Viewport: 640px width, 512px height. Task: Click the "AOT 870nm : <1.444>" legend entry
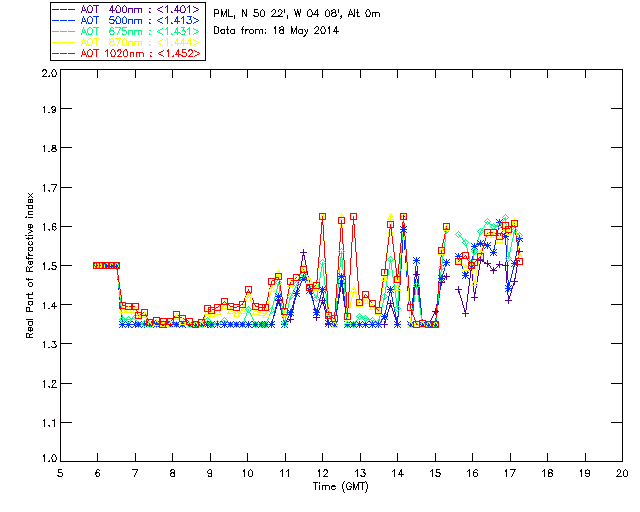coord(127,42)
